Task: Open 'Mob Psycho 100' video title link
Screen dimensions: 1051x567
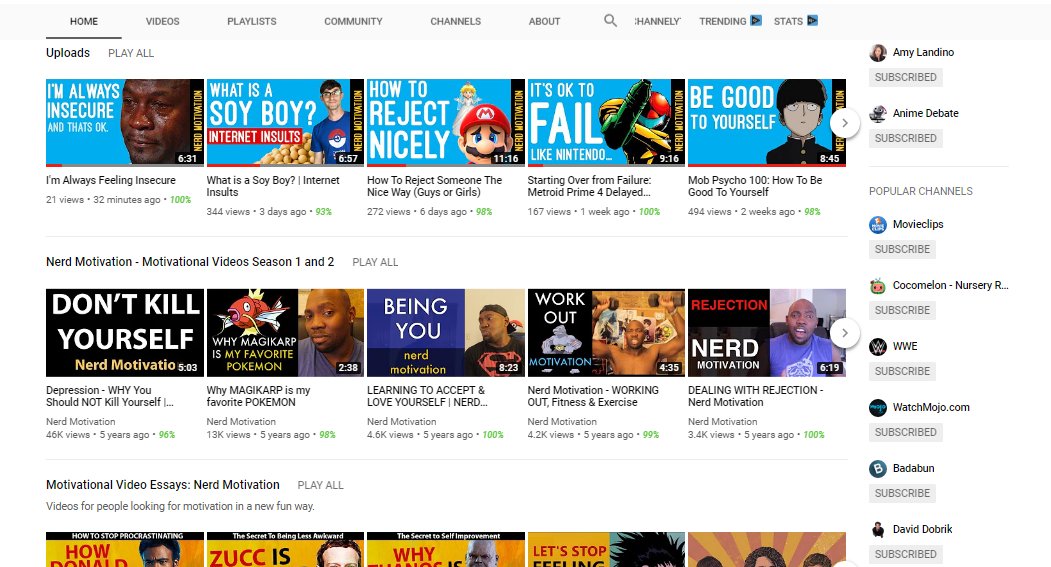Action: (755, 186)
